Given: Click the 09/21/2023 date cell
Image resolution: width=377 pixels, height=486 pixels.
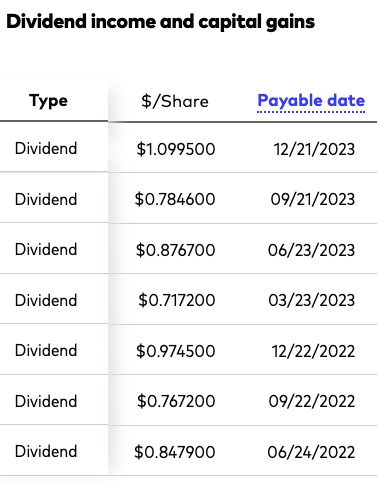Looking at the screenshot, I should (x=313, y=199).
